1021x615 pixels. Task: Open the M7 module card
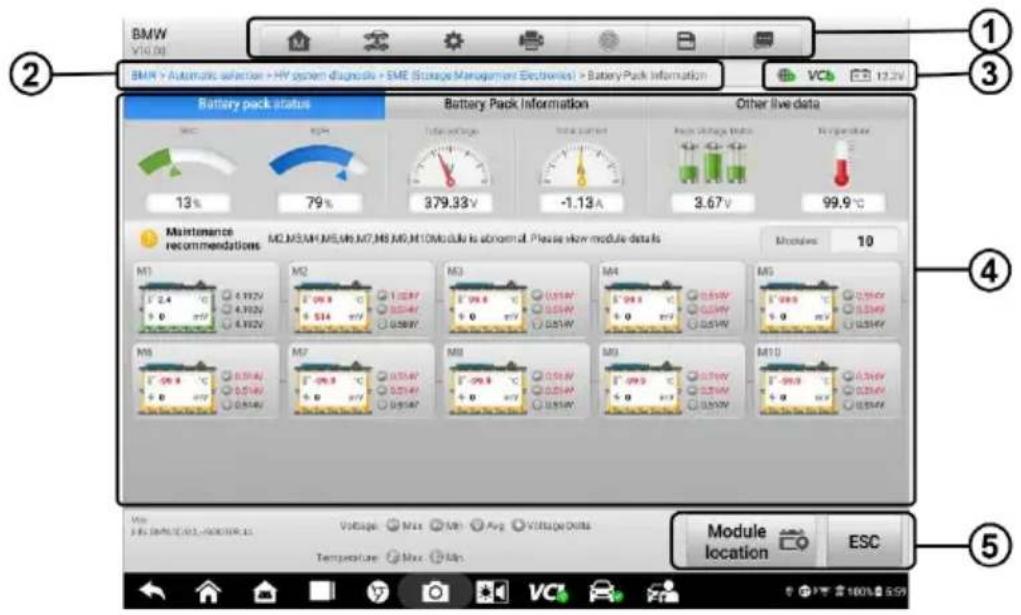(360, 380)
